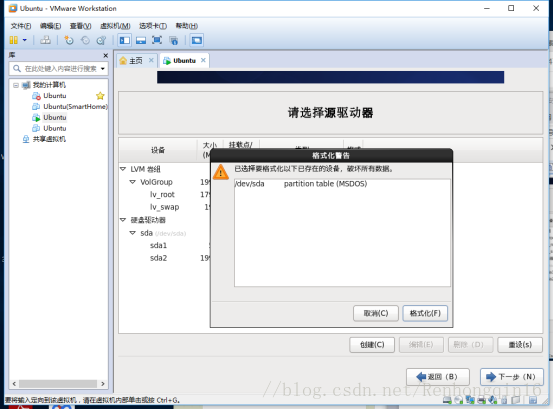Screen dimensions: 553x410
Task: Collapse the sda drive node
Action: (133, 233)
